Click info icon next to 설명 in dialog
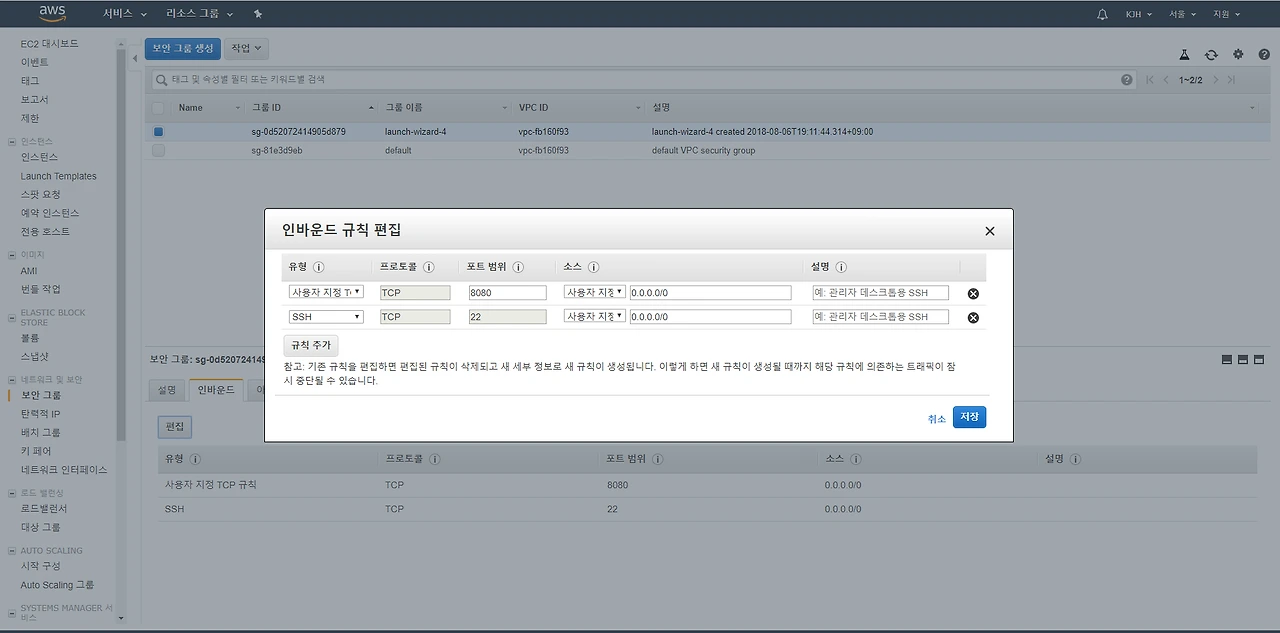The width and height of the screenshot is (1280, 633). click(x=841, y=267)
